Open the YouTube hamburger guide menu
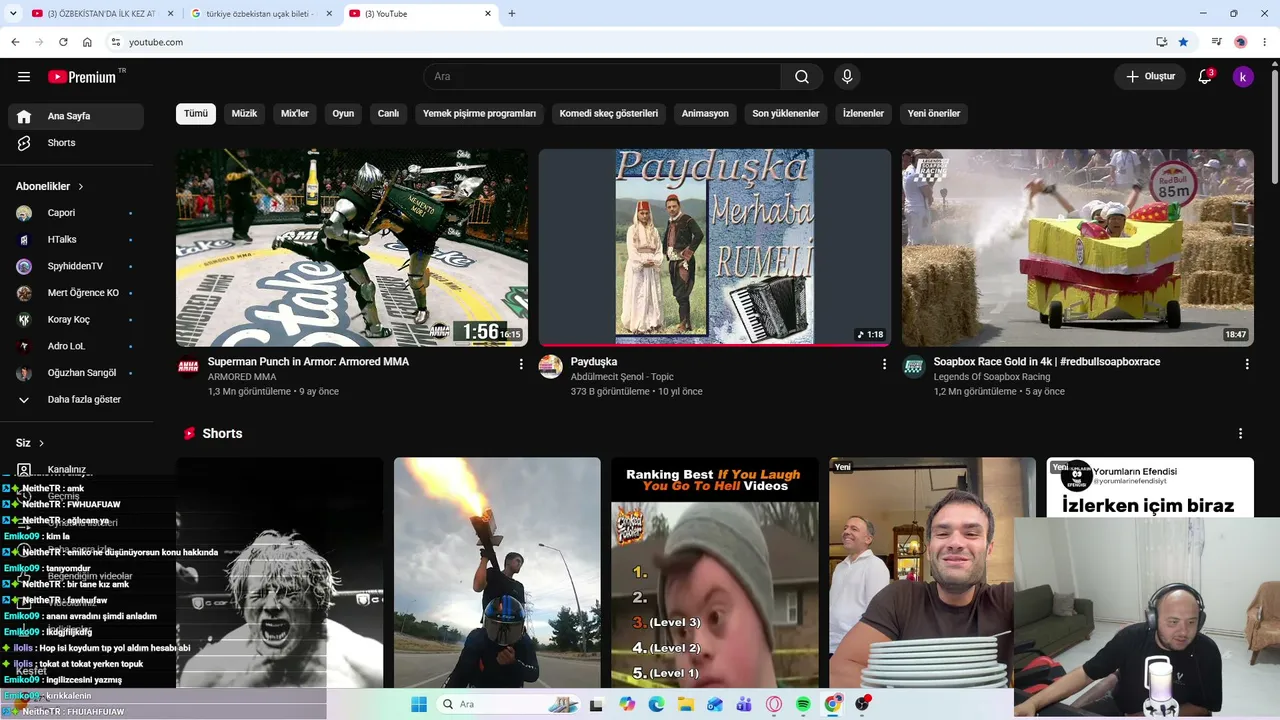Viewport: 1280px width, 720px height. coord(24,77)
